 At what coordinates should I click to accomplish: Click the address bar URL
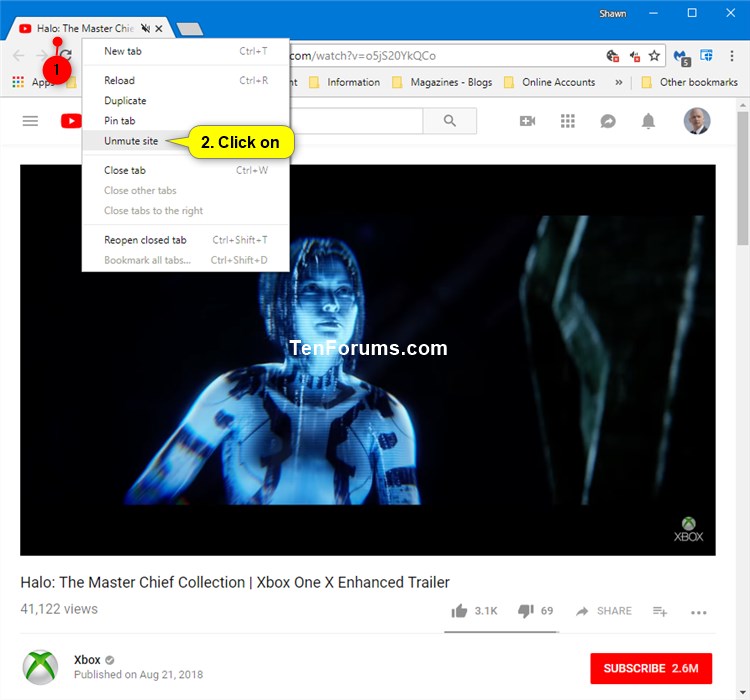pos(363,56)
